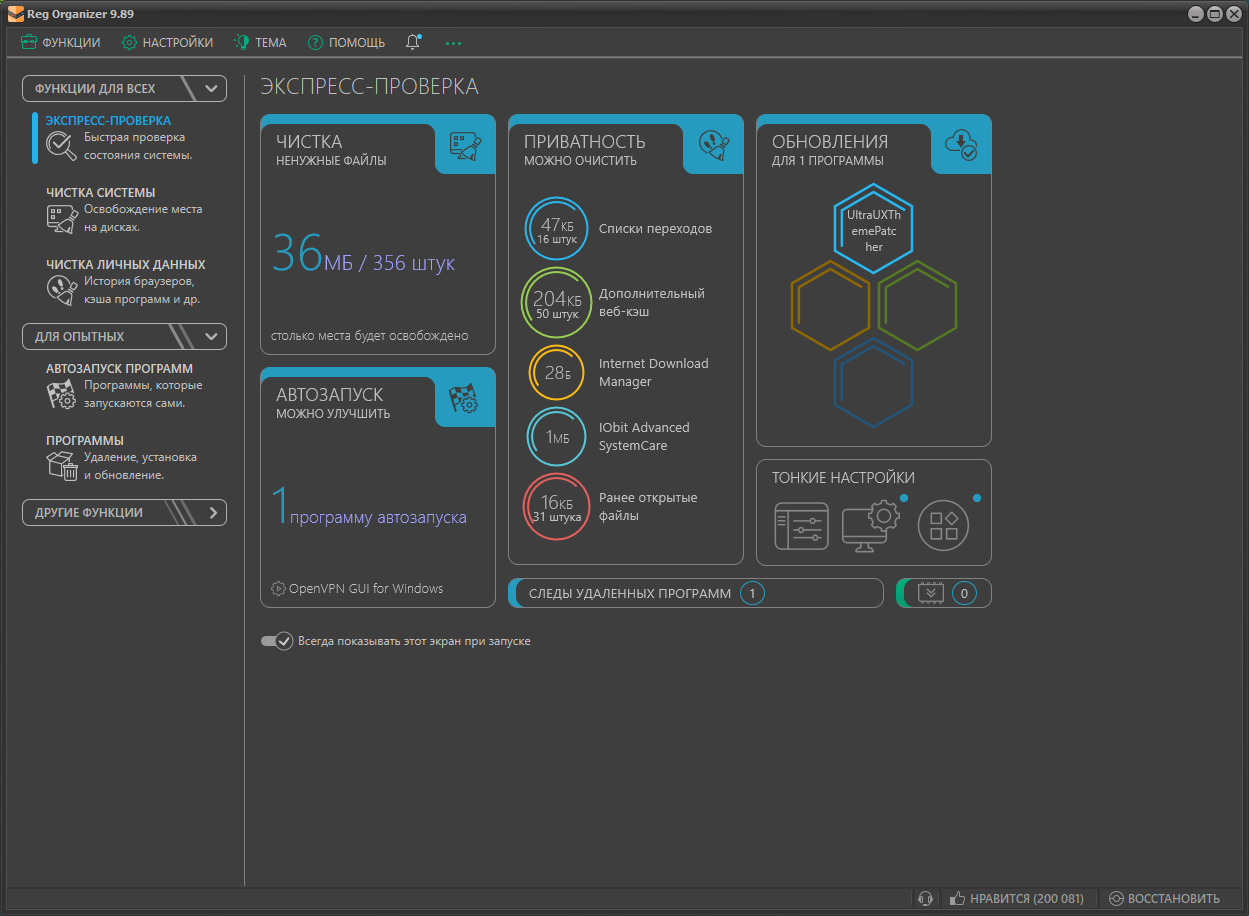1249x916 pixels.
Task: Open the ПОМОЩЬ menu
Action: (x=346, y=42)
